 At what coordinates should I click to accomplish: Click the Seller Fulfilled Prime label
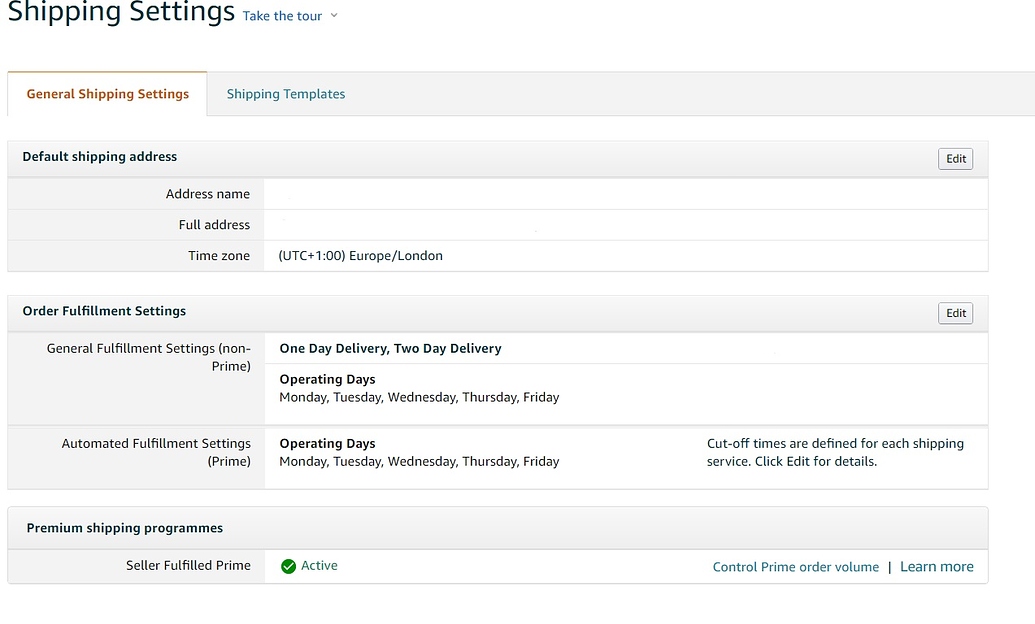coord(188,566)
